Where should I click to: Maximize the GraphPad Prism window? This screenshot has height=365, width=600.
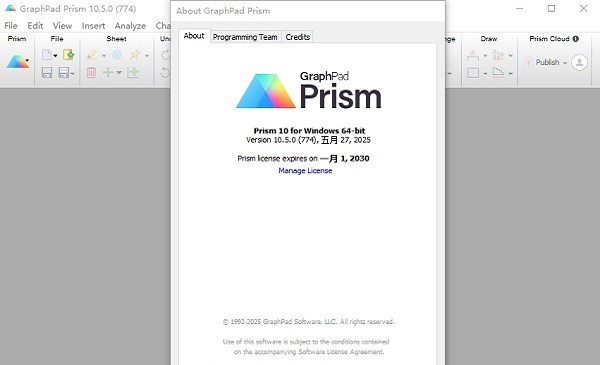(x=551, y=8)
